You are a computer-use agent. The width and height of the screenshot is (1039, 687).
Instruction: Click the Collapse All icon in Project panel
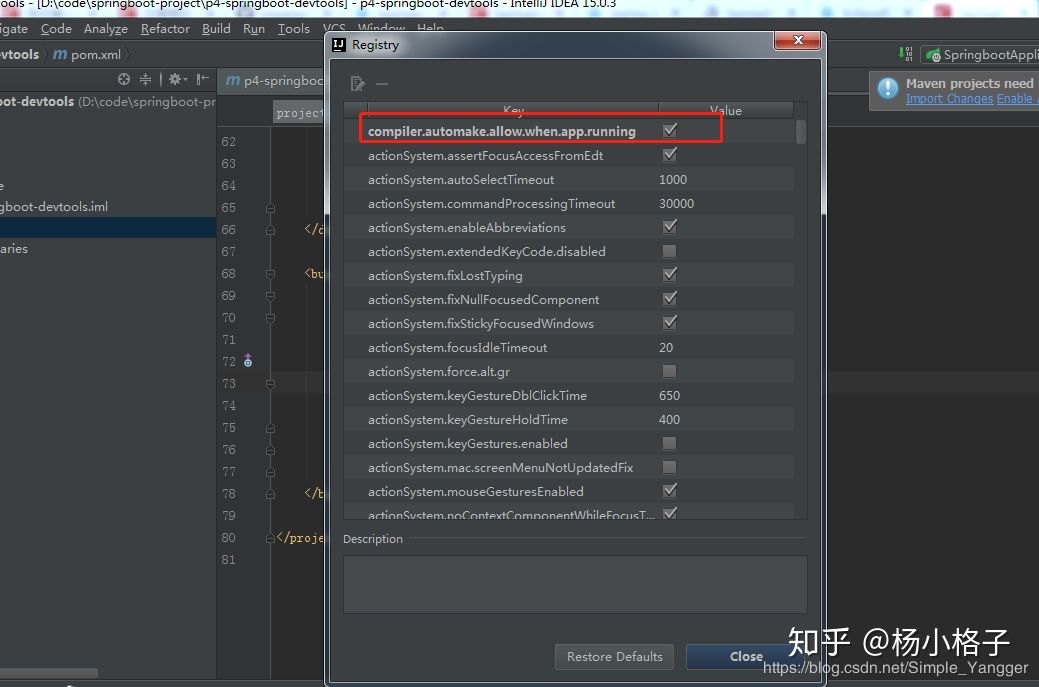[x=145, y=79]
